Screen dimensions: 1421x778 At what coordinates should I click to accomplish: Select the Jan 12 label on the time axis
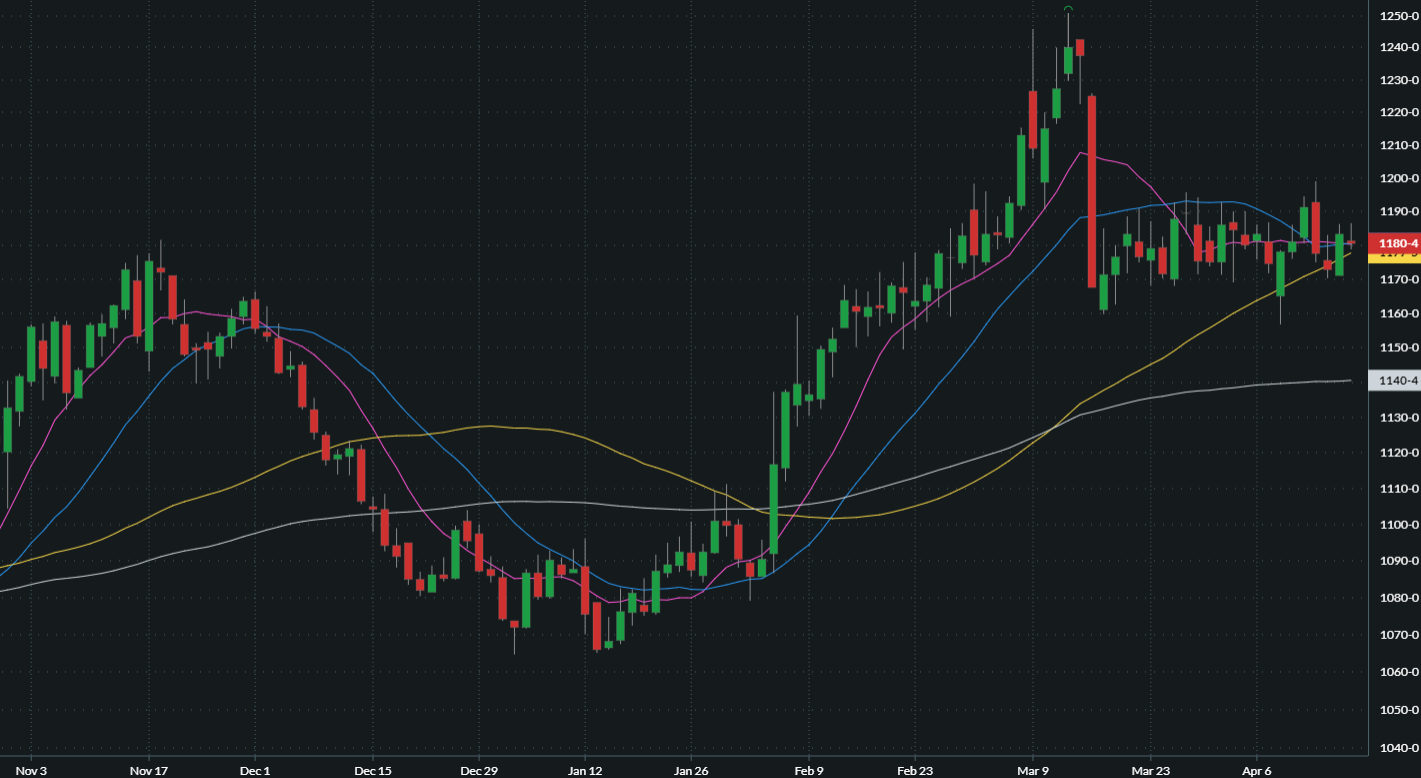(x=585, y=770)
